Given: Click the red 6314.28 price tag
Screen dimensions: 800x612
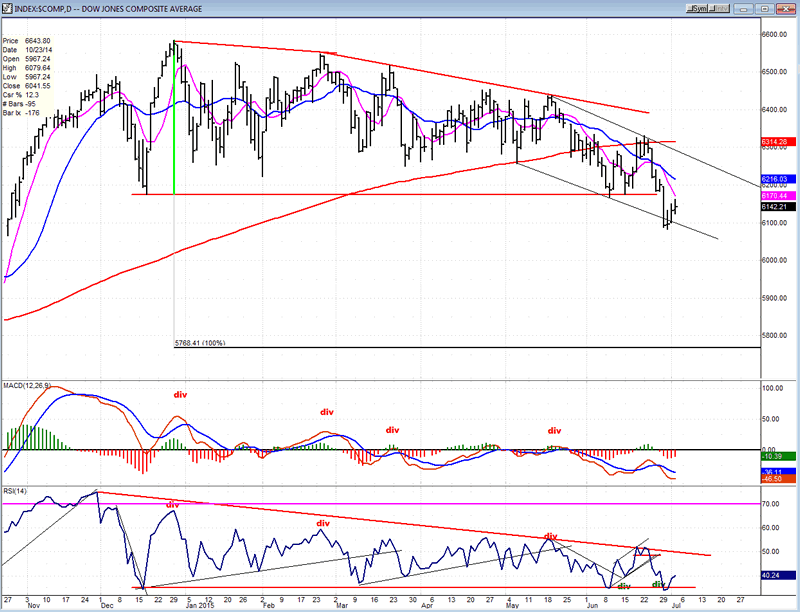Looking at the screenshot, I should pyautogui.click(x=778, y=143).
